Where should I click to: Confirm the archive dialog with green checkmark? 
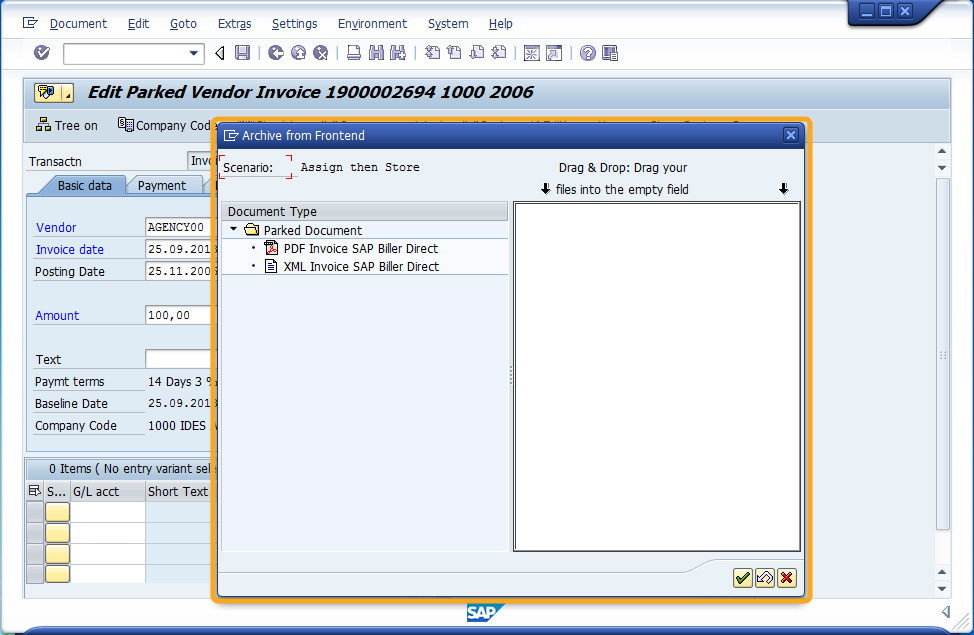click(742, 578)
